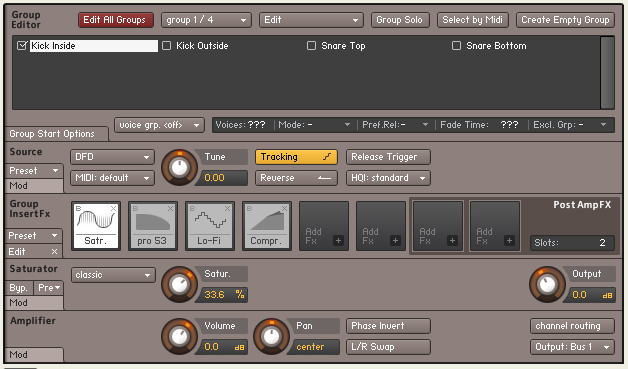Click the Tune value 0.00 field
The image size is (628, 369).
223,178
